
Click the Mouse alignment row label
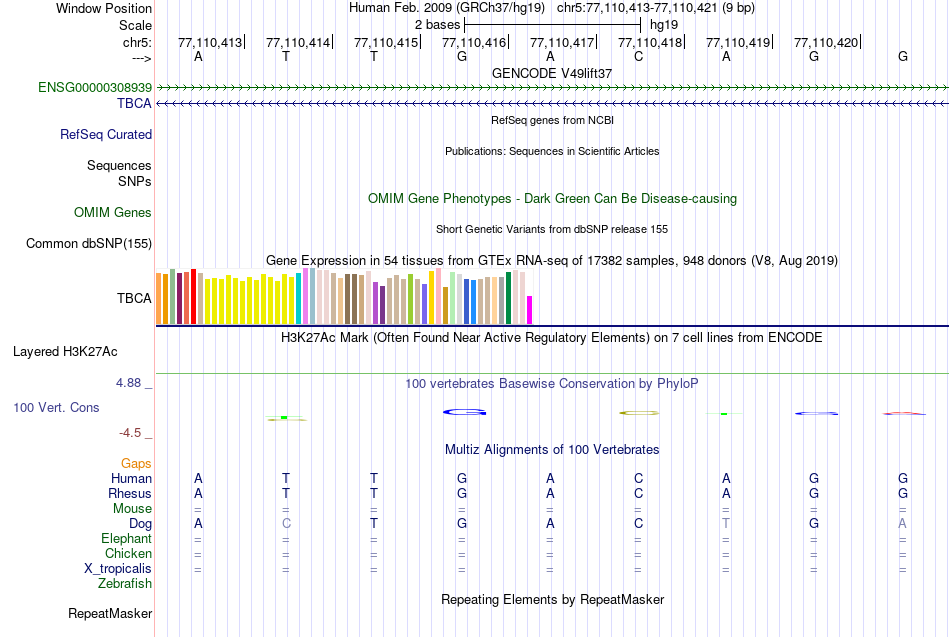[x=132, y=509]
